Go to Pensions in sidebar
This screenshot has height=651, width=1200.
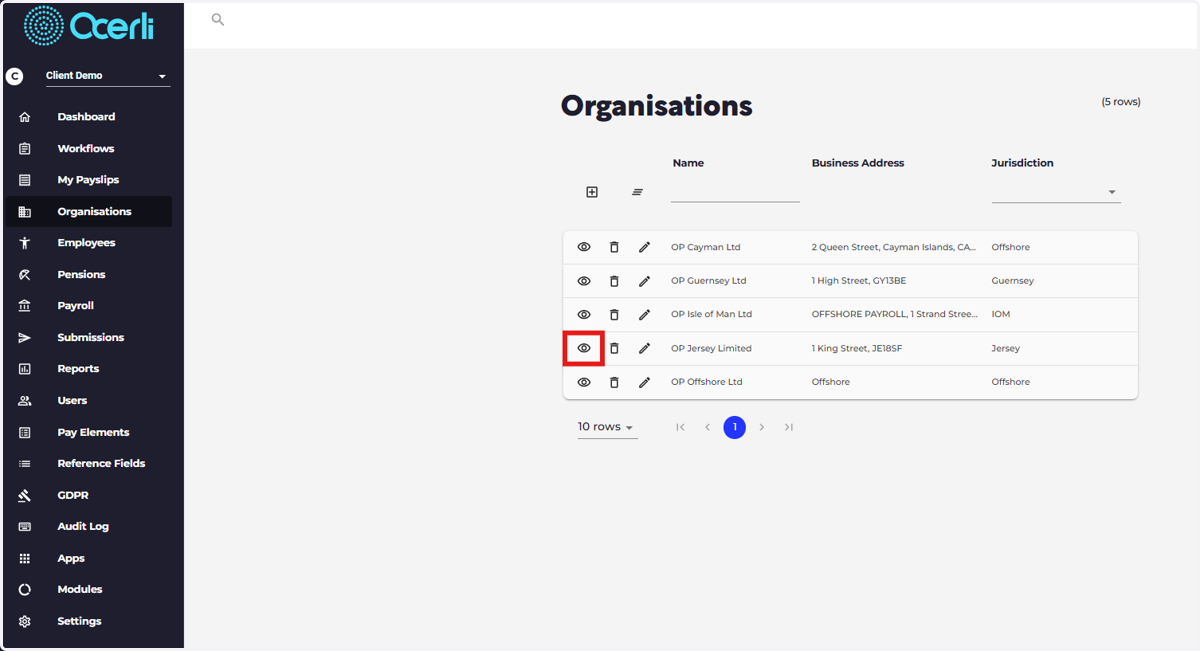(x=88, y=274)
